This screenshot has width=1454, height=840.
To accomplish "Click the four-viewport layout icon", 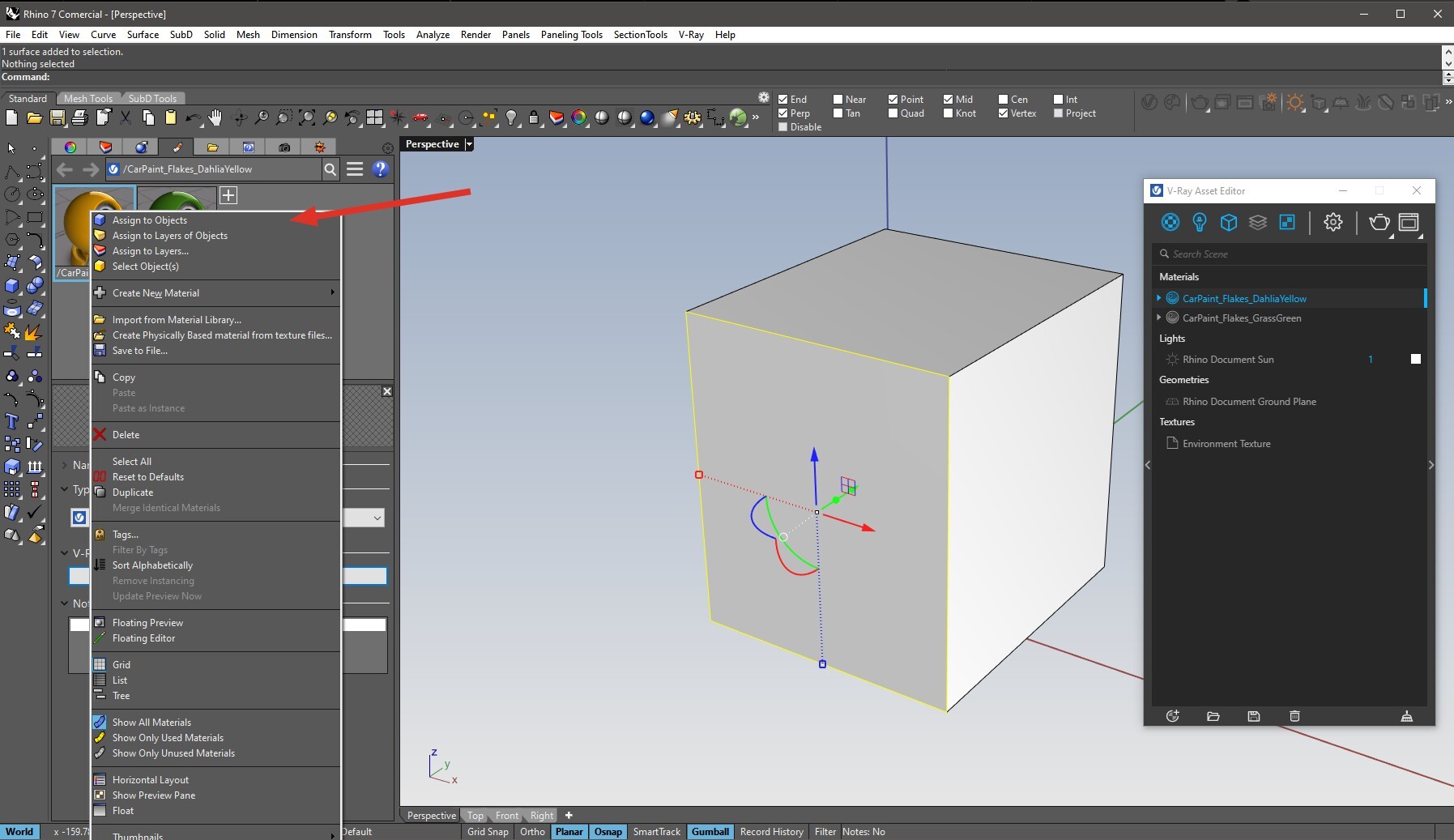I will (x=374, y=117).
